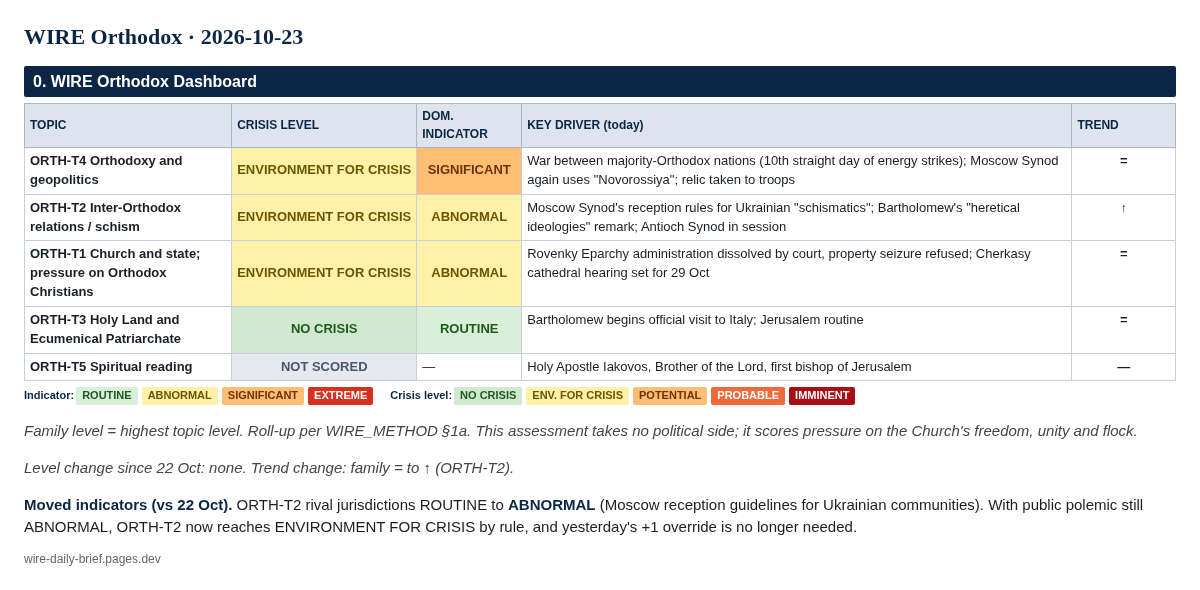The width and height of the screenshot is (1200, 590).
Task: Click the ABNORMAL legend badge
Action: 180,396
